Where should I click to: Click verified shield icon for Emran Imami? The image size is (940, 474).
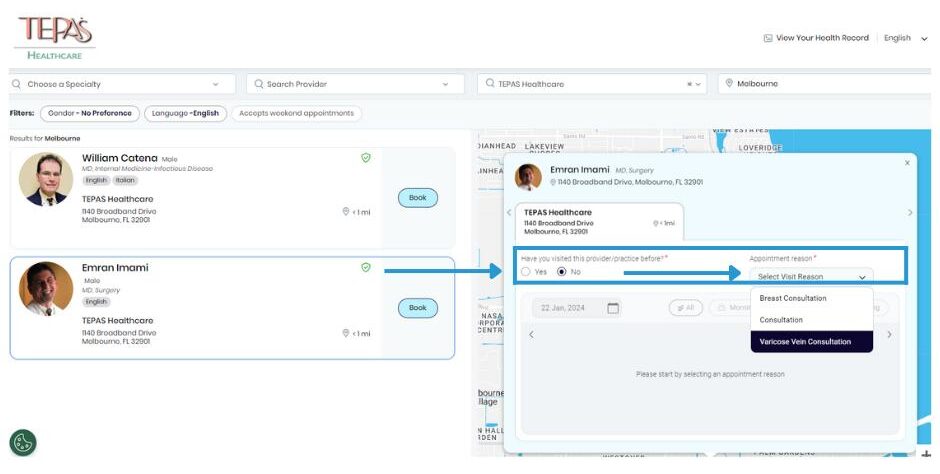[x=366, y=267]
